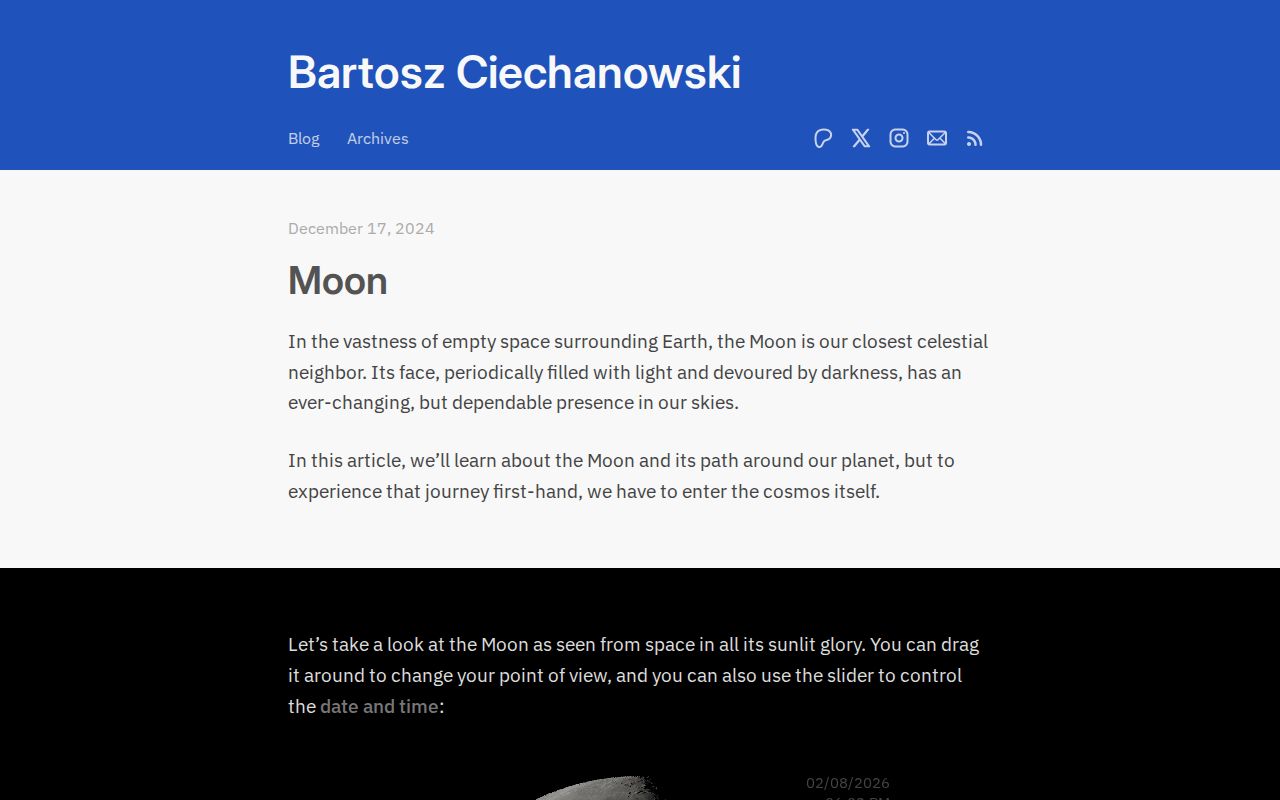The image size is (1280, 800).
Task: Select the Patreon logo in the header
Action: click(x=823, y=138)
